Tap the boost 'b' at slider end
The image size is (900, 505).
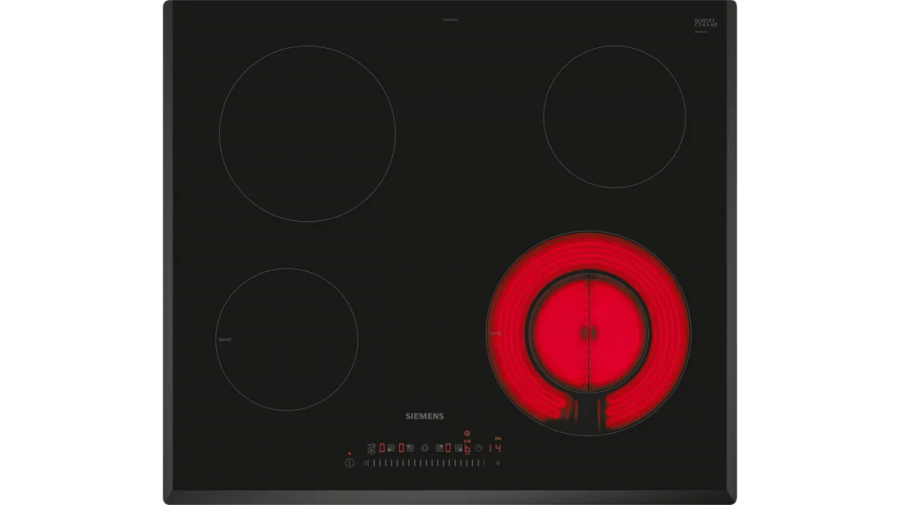(x=498, y=463)
